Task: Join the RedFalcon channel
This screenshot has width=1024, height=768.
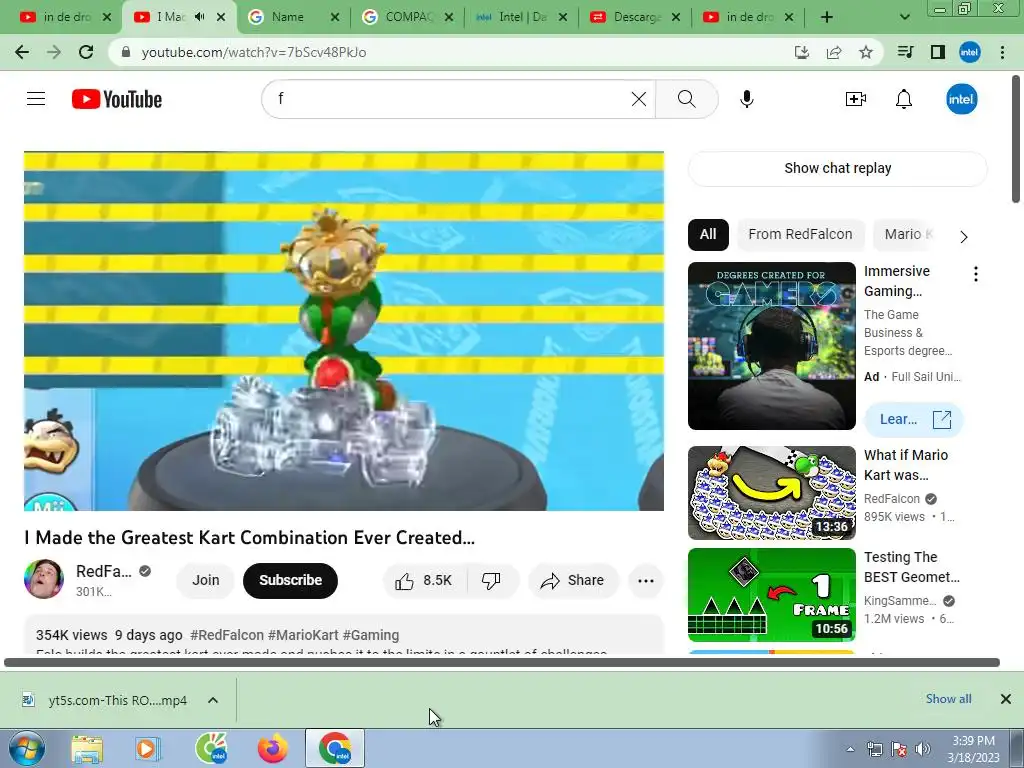Action: coord(206,581)
